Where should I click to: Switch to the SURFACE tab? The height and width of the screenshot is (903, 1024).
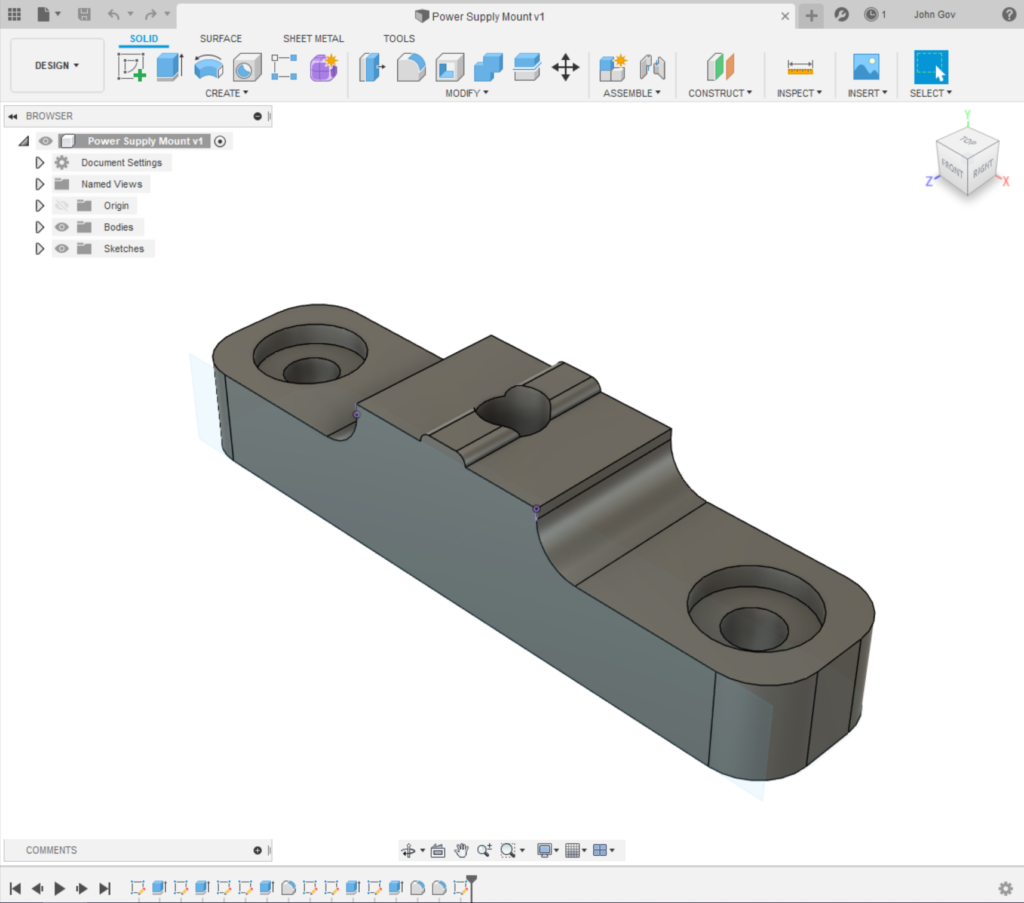221,39
